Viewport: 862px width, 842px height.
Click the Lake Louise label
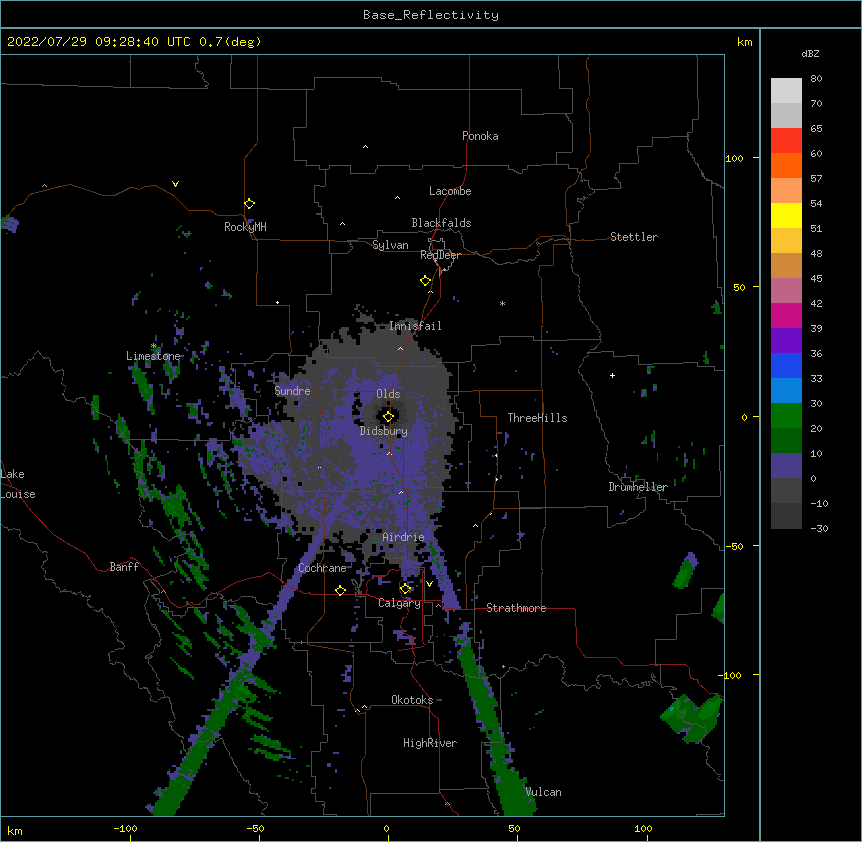[18, 484]
